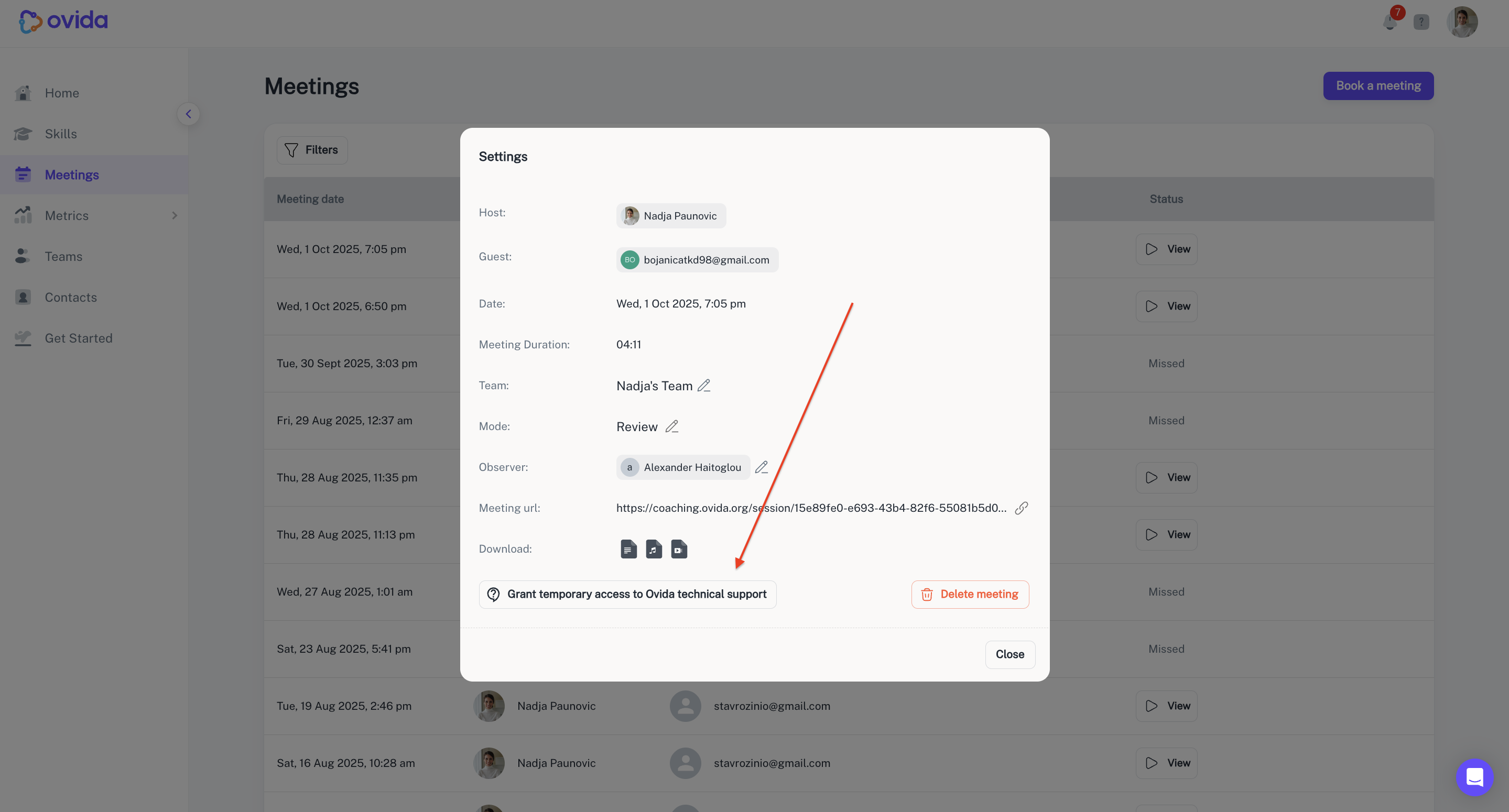Open Teams in the sidebar
This screenshot has width=1509, height=812.
[x=94, y=256]
